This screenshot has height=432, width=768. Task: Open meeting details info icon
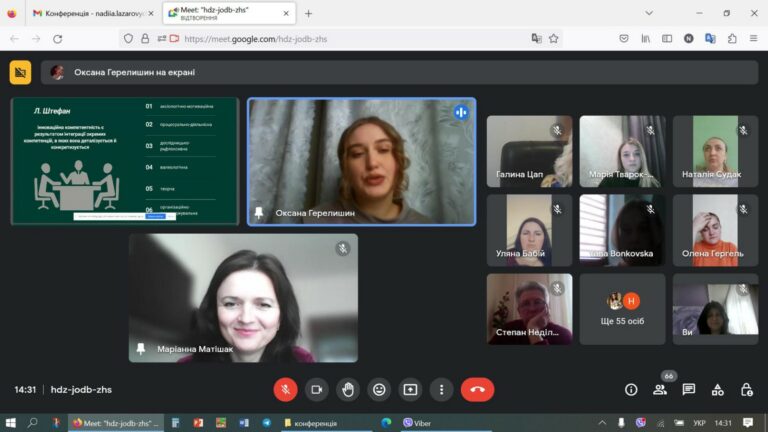631,390
